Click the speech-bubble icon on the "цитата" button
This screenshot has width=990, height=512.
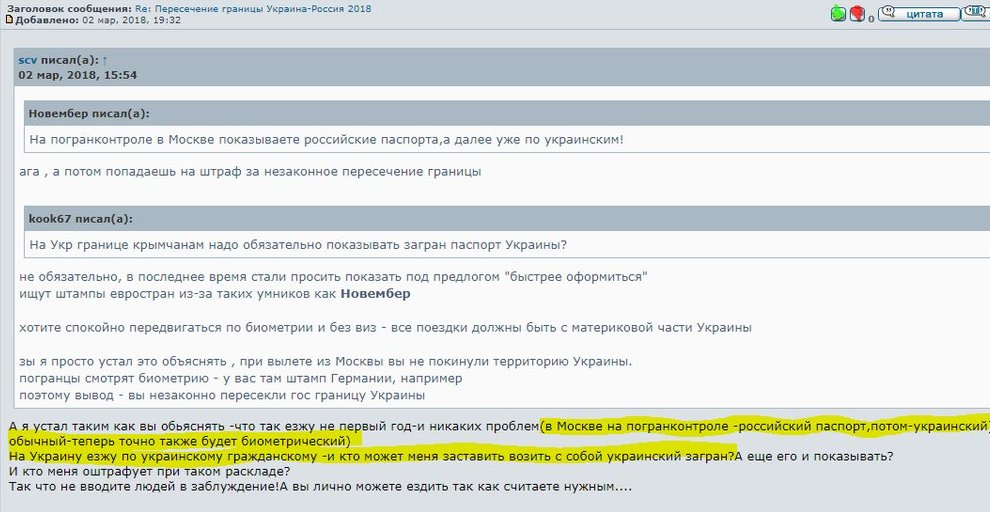point(889,12)
